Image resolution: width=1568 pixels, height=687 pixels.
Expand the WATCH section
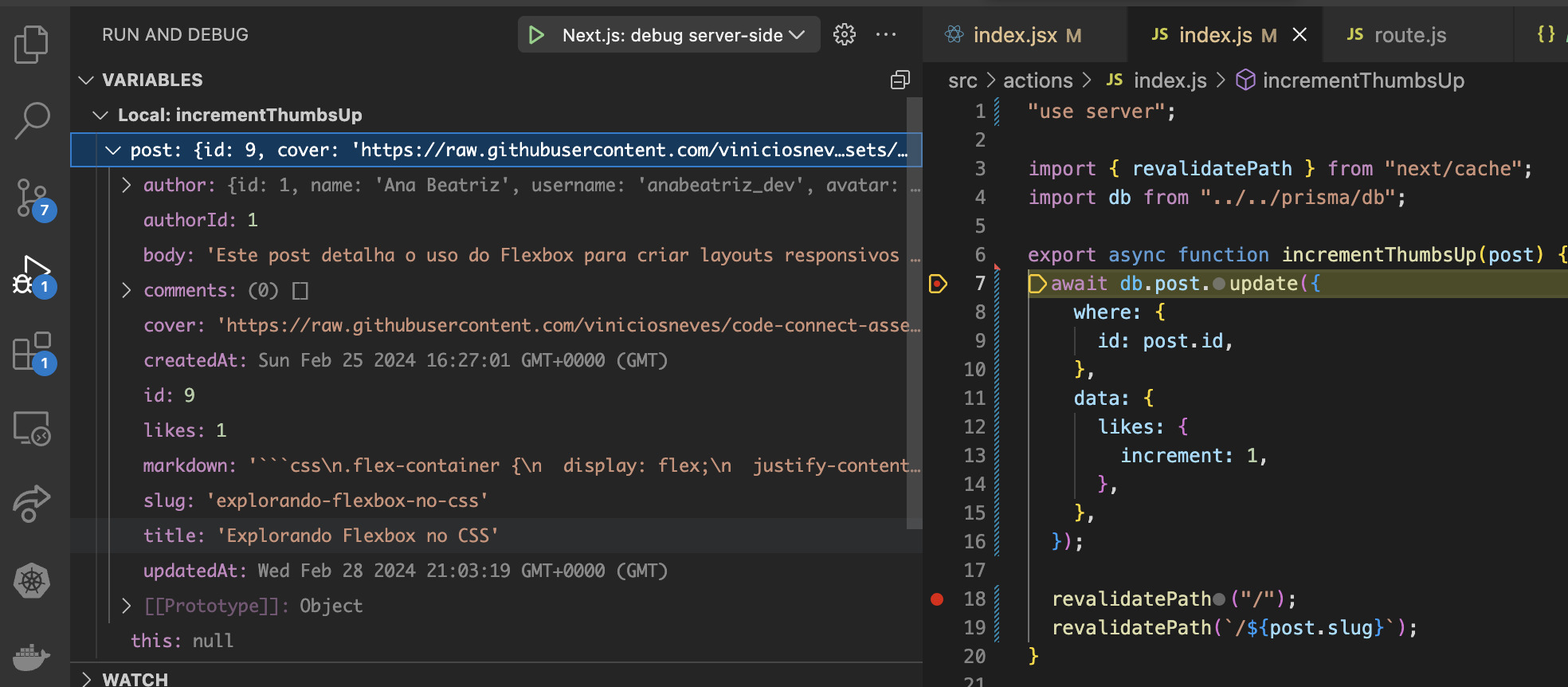pyautogui.click(x=86, y=679)
